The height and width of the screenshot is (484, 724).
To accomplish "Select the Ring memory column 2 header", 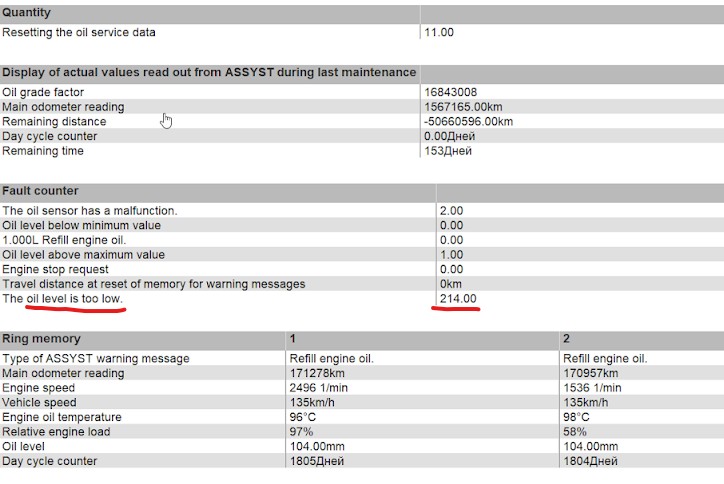I will [x=566, y=338].
